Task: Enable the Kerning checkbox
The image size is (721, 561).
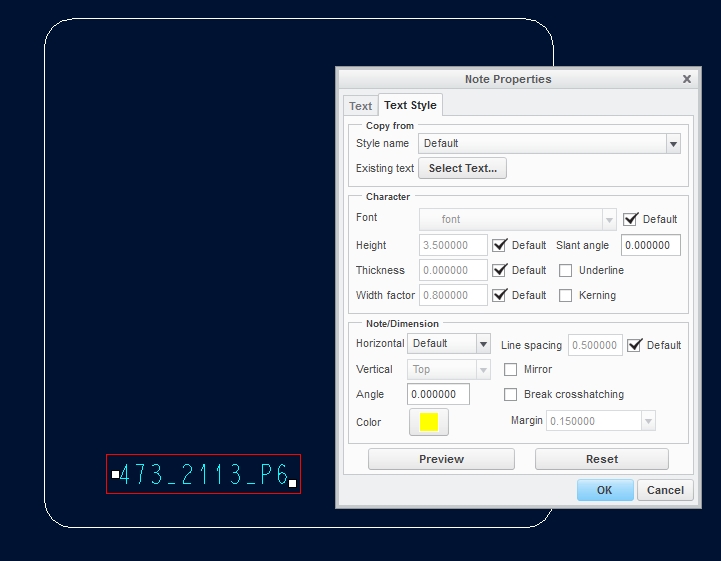Action: pyautogui.click(x=565, y=295)
